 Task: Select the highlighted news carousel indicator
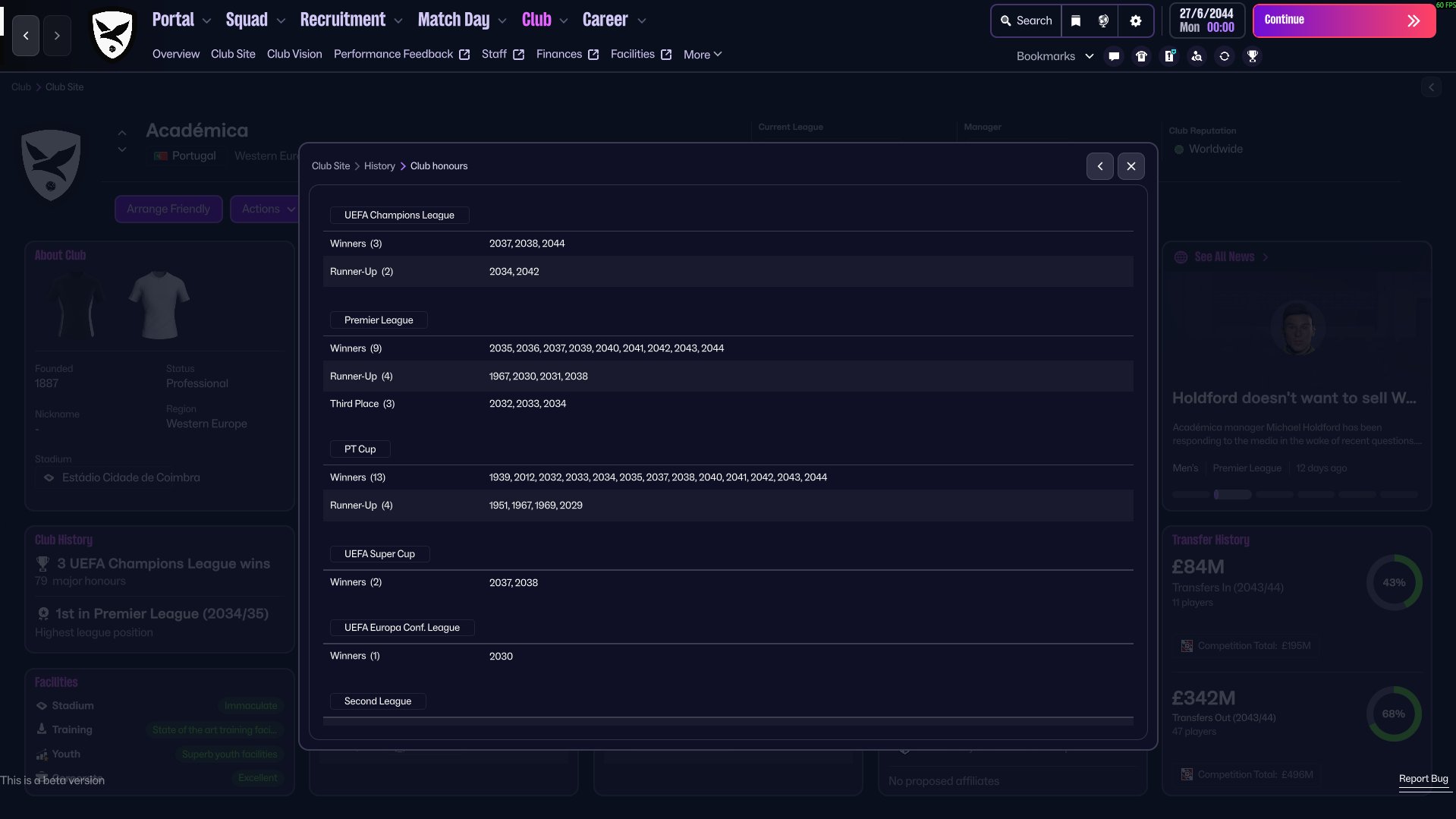pos(1232,494)
